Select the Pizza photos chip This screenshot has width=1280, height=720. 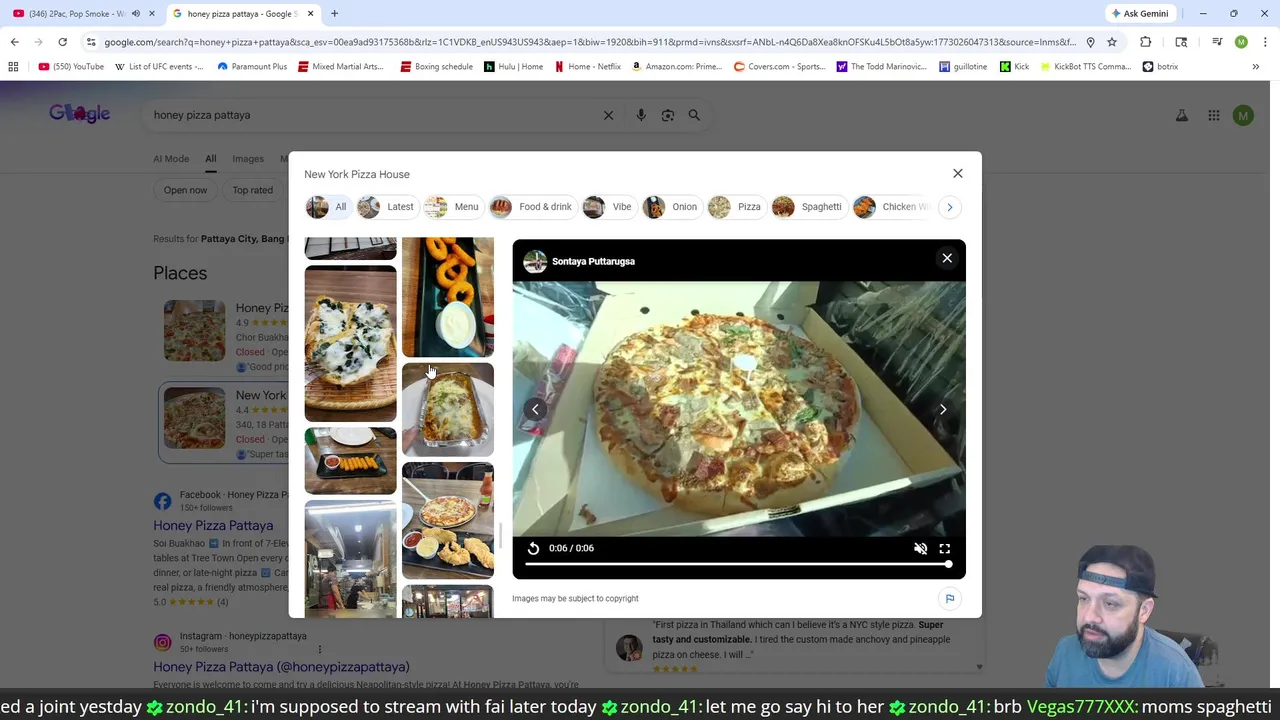click(x=735, y=207)
